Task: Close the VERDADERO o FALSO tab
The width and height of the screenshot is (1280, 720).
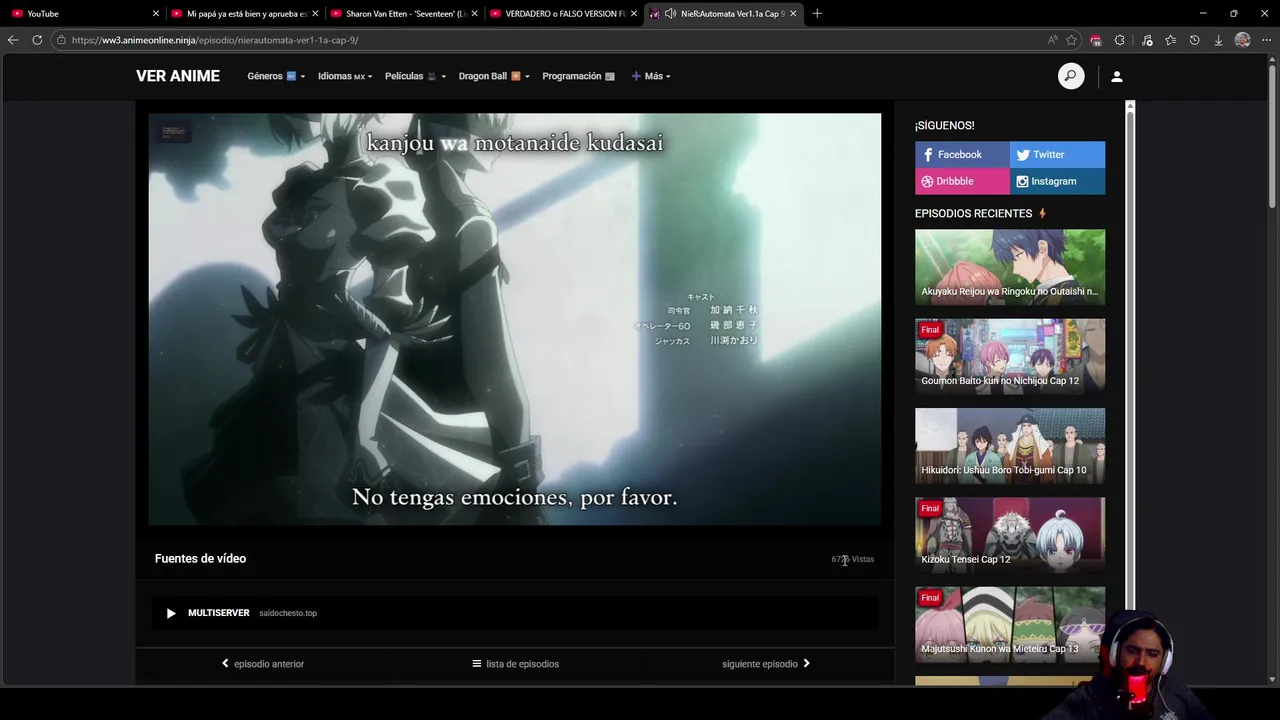Action: [633, 14]
